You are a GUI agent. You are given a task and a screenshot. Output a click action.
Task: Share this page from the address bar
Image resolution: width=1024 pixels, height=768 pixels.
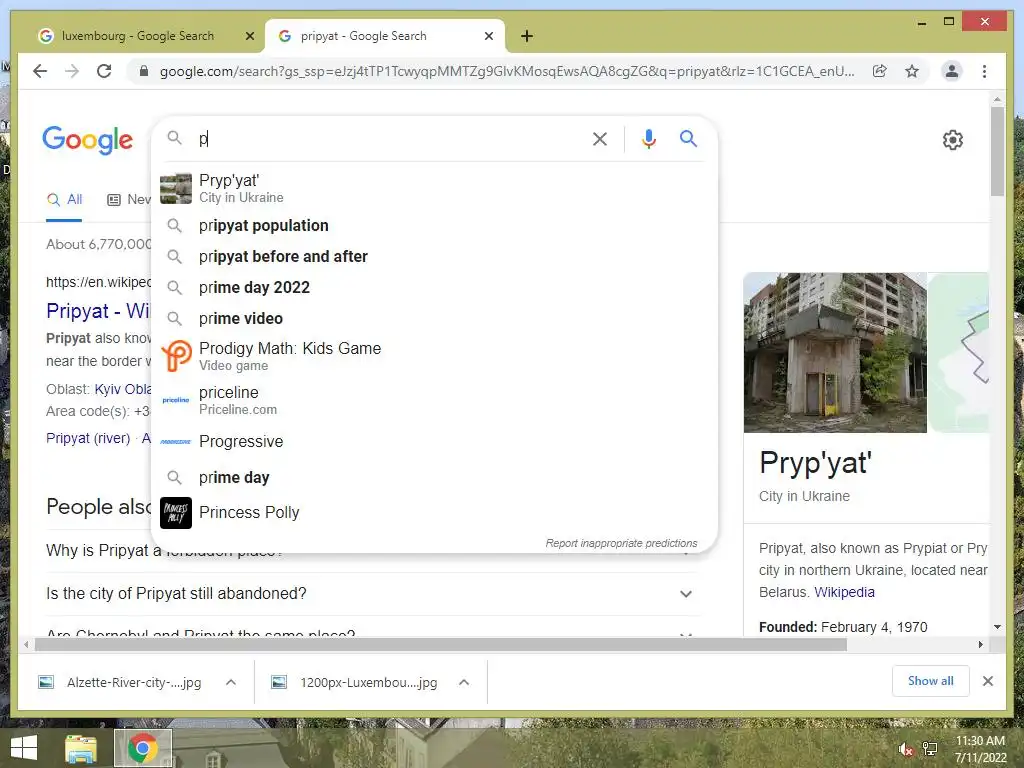pos(880,71)
